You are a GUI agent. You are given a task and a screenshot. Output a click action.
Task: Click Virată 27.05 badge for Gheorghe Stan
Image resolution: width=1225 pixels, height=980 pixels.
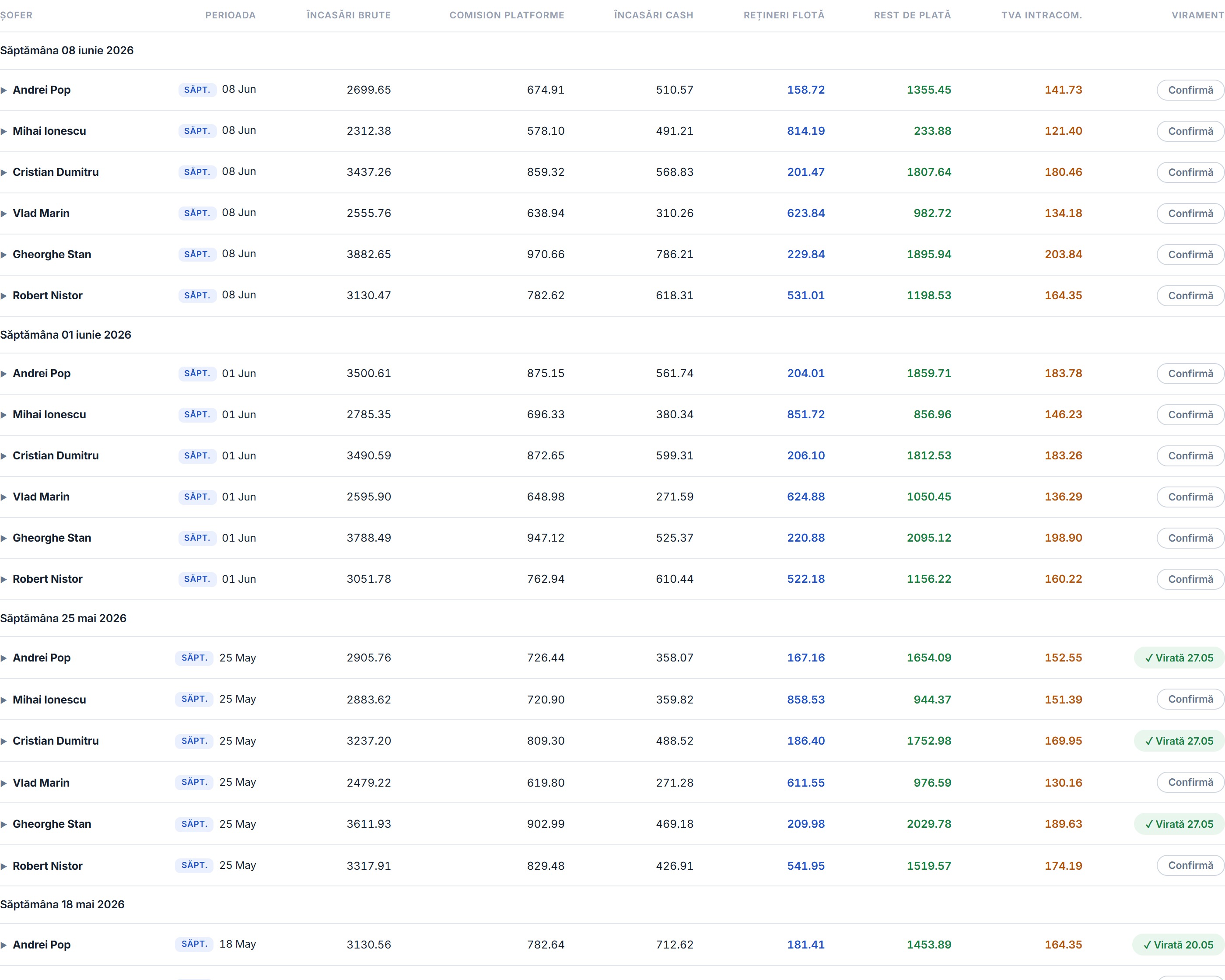pos(1179,824)
